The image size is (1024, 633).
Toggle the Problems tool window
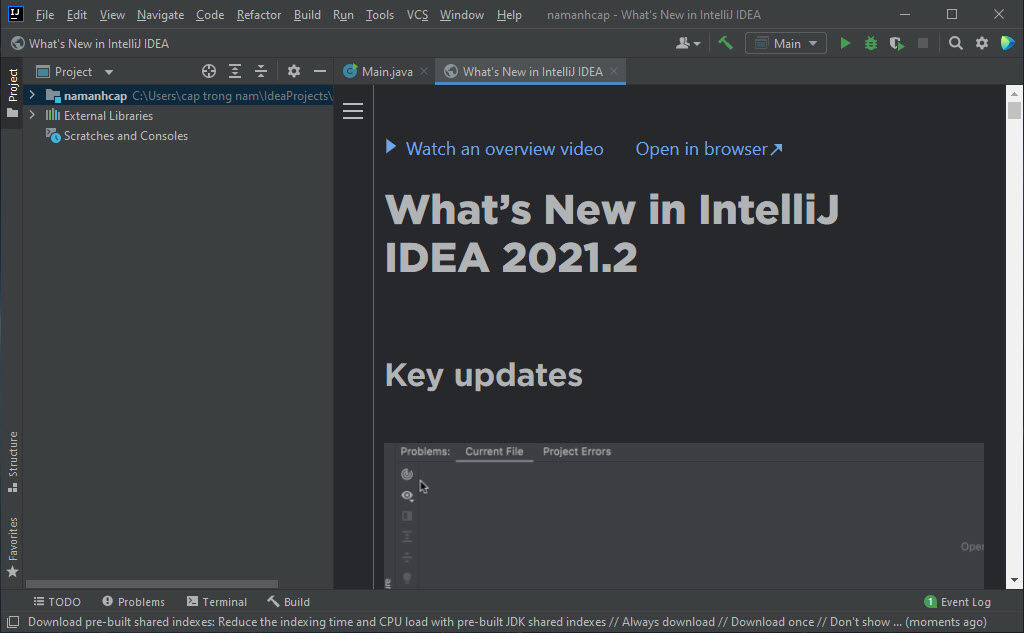134,602
